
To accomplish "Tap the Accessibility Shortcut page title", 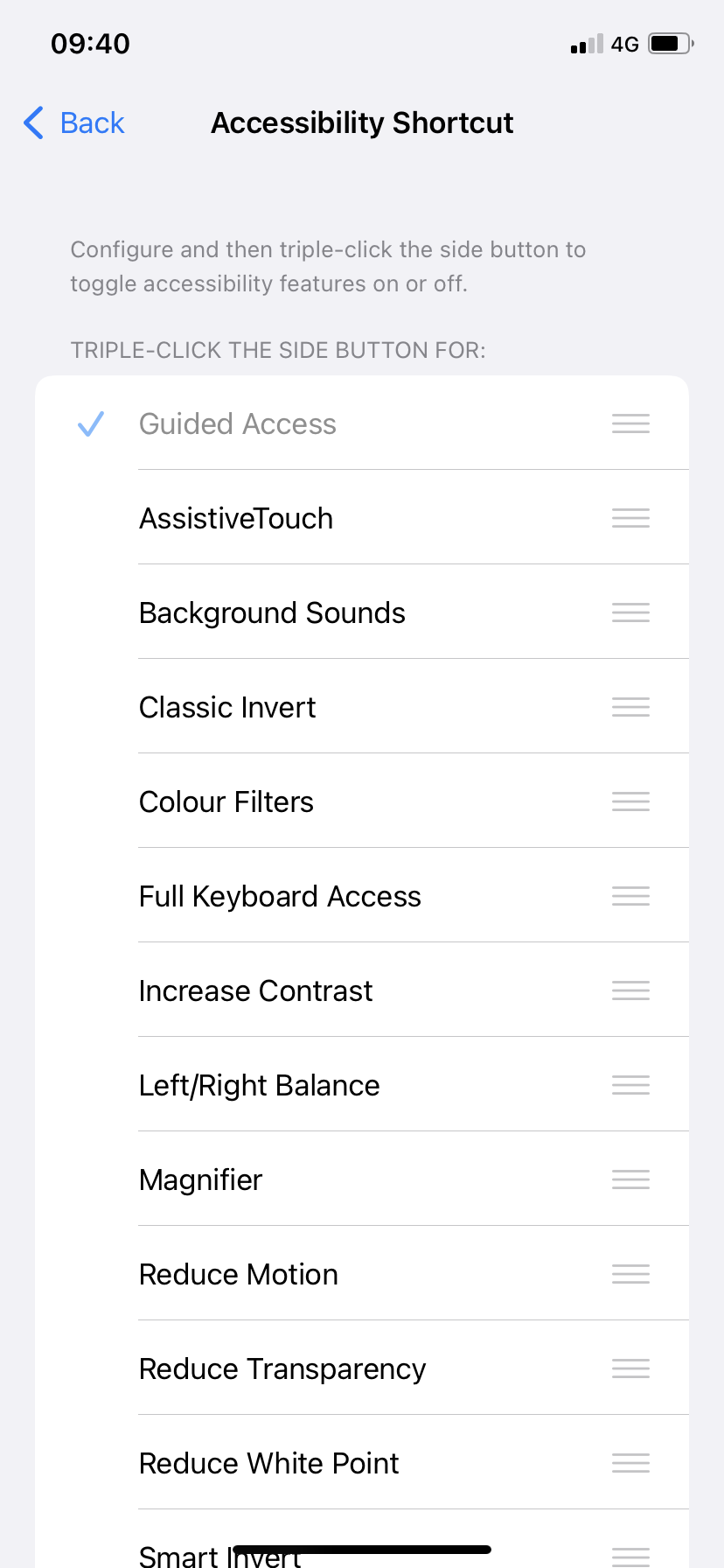I will tap(362, 123).
